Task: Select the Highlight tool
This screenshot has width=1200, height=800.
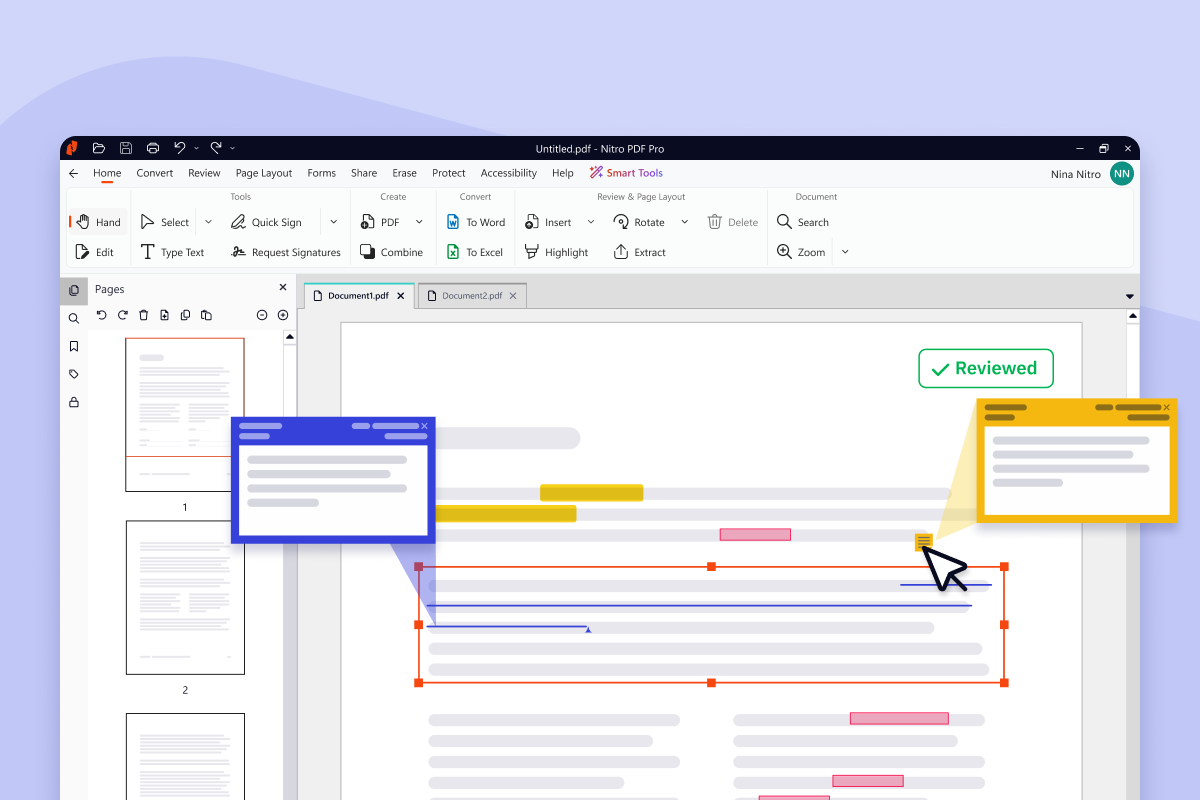Action: click(x=556, y=252)
